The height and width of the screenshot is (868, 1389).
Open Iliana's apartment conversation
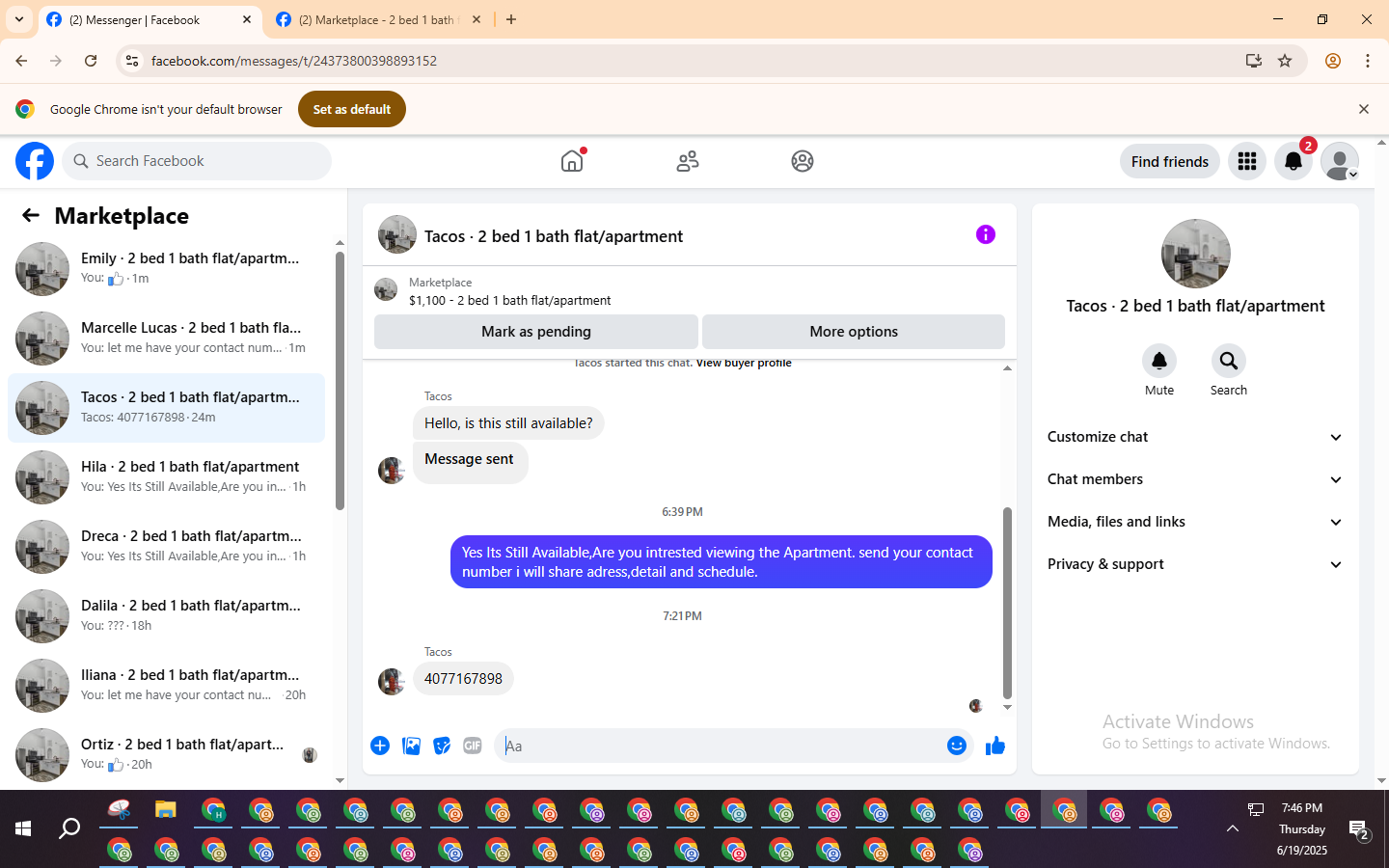166,686
